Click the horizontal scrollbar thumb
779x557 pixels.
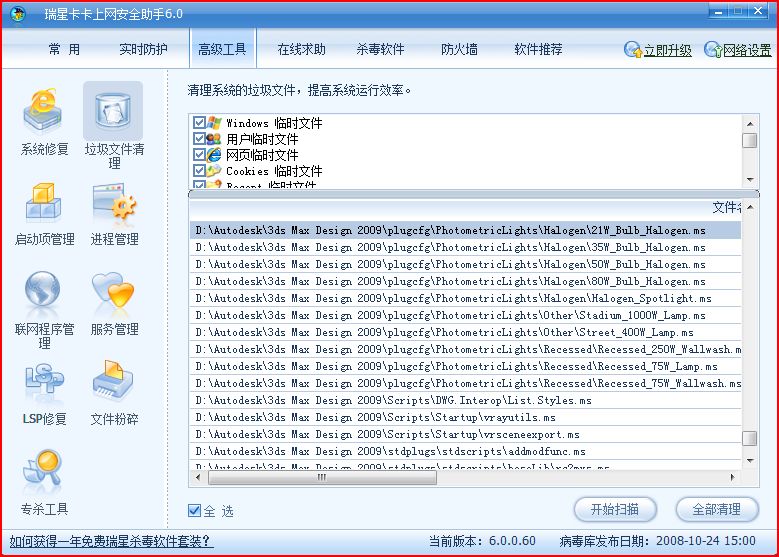(322, 477)
